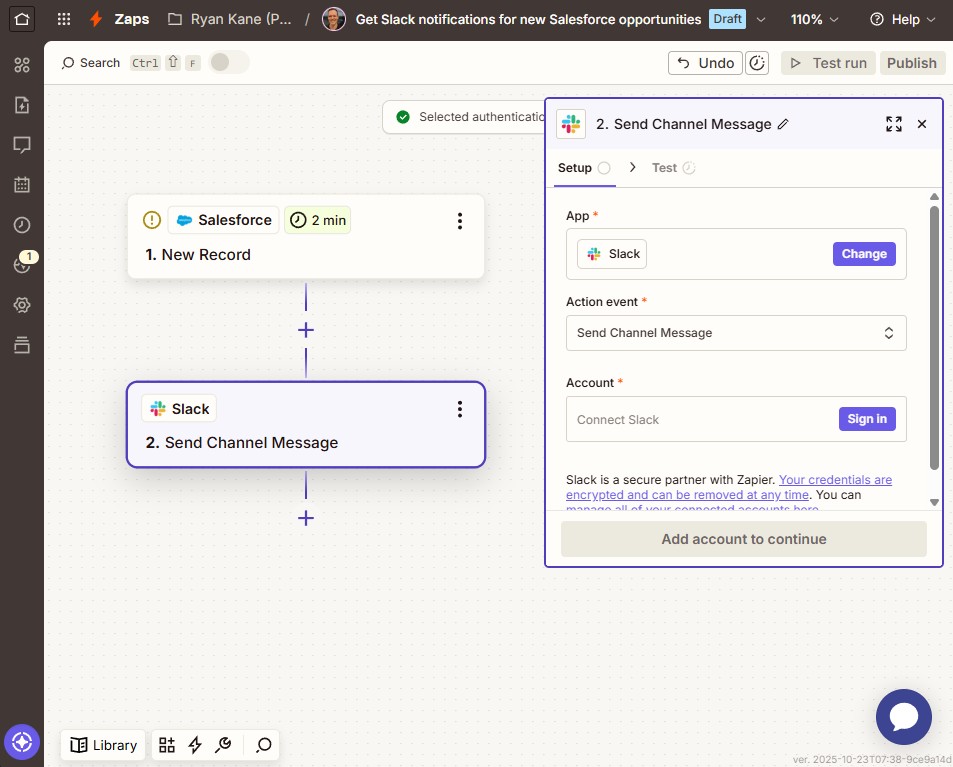Click the panel scrollbar up arrow

pyautogui.click(x=934, y=196)
